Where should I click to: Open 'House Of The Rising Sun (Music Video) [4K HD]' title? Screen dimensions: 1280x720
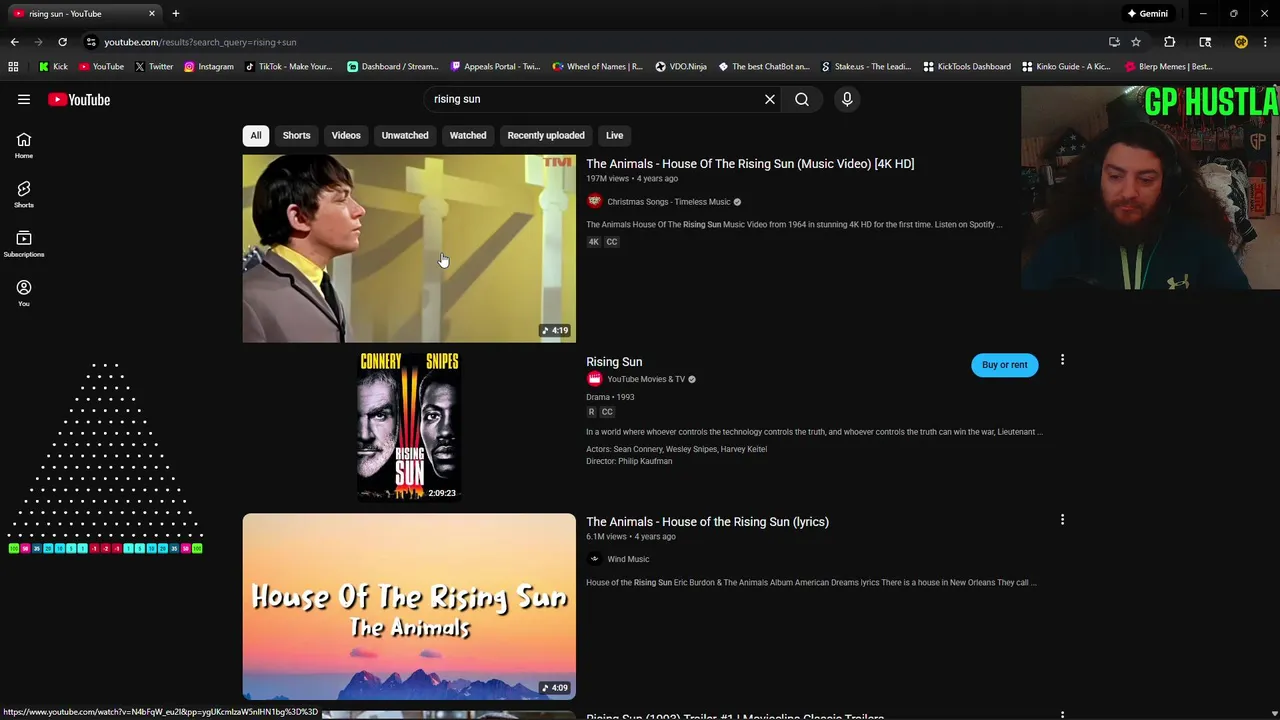coord(750,164)
